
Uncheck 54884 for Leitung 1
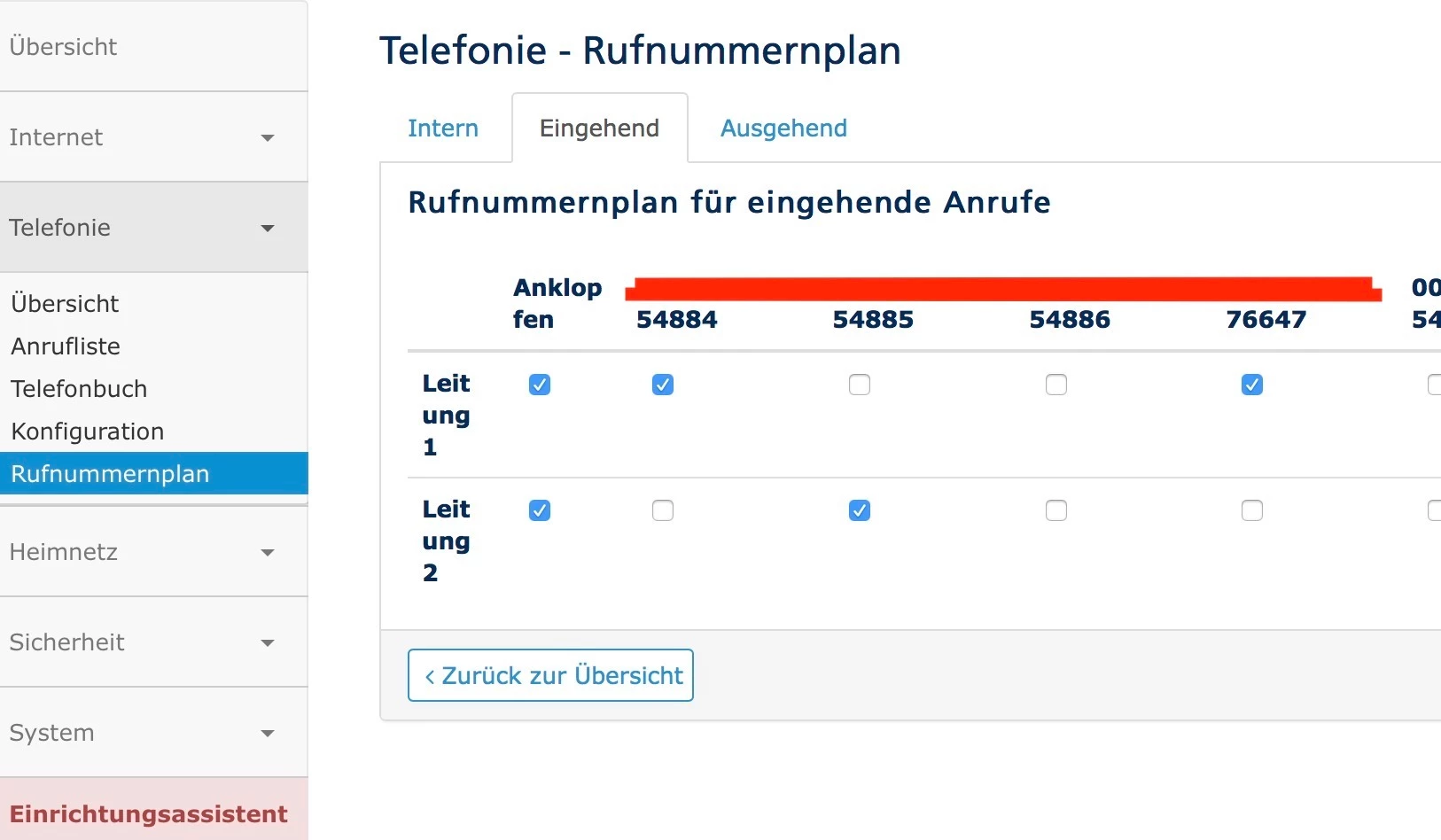(663, 385)
